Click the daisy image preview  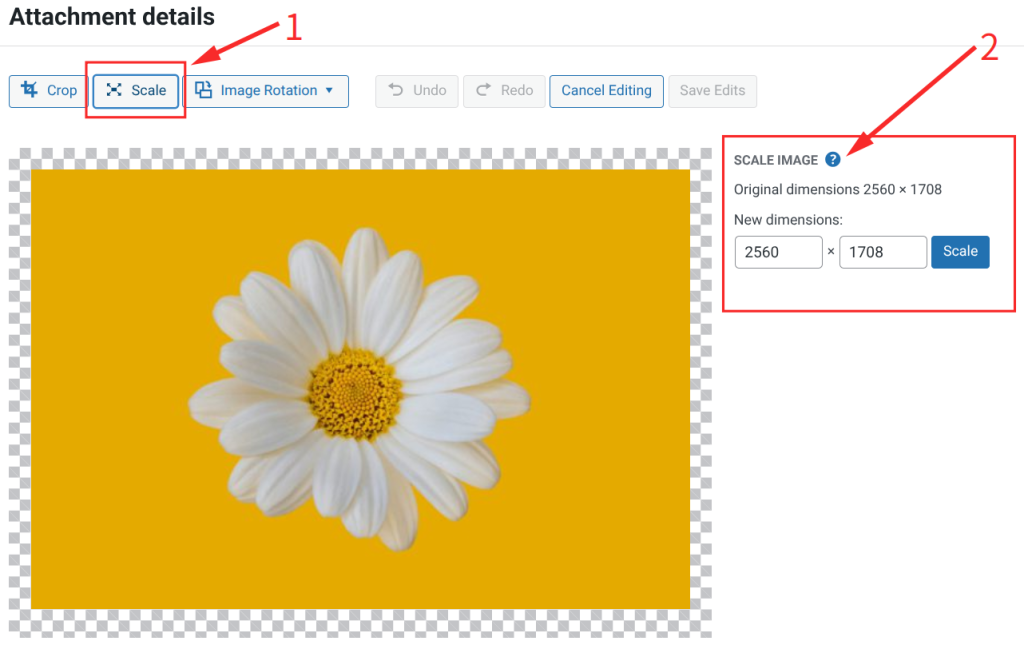coord(360,389)
